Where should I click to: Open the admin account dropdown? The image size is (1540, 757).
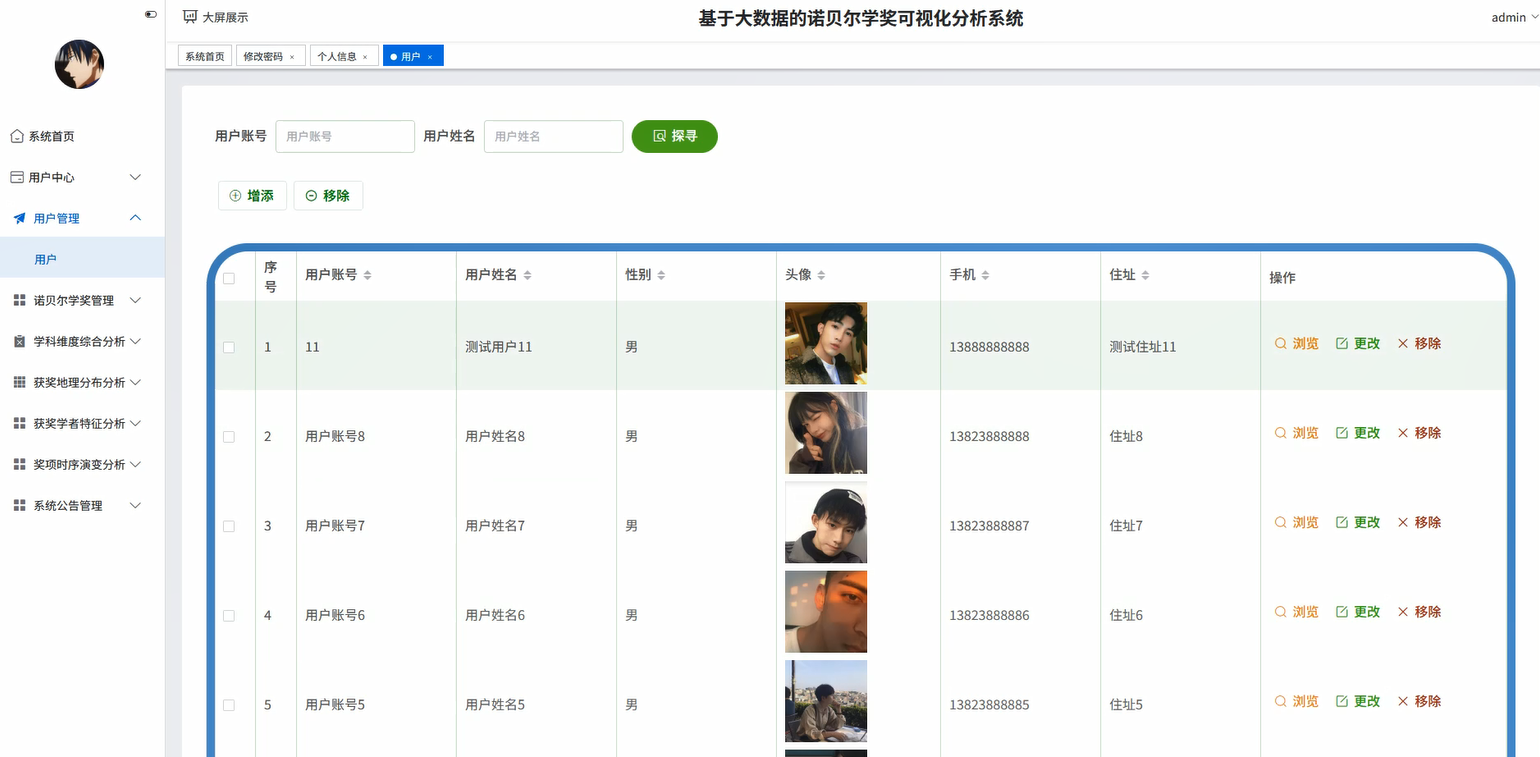1515,17
